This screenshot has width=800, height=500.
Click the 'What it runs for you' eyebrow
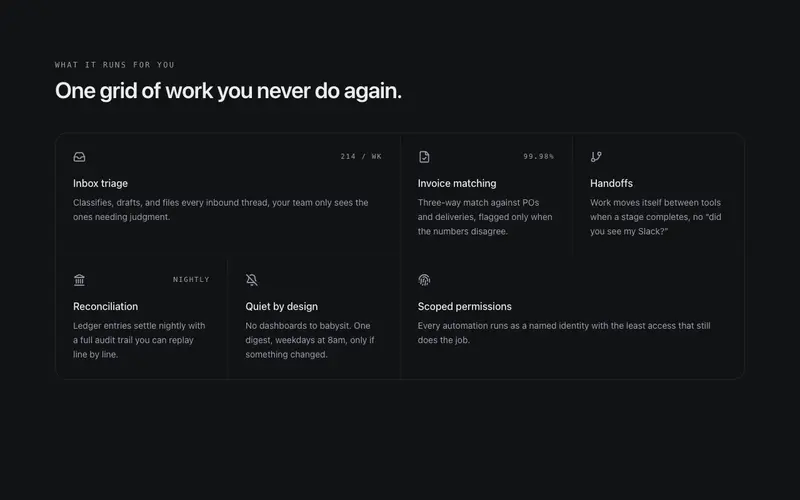[115, 65]
